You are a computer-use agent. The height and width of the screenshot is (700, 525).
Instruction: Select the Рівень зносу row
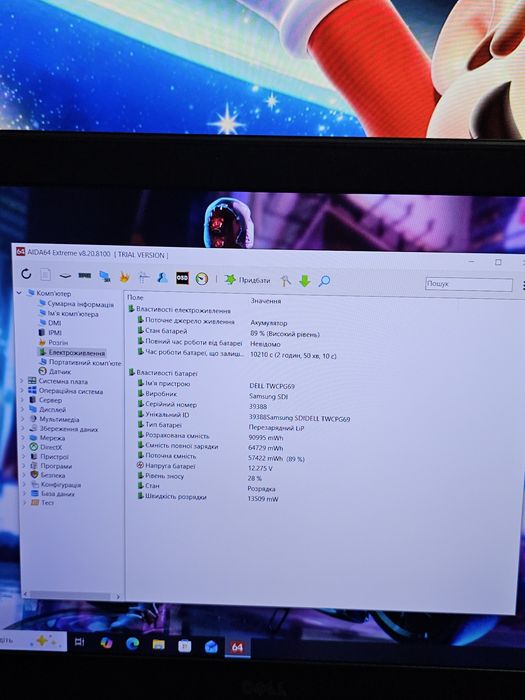(161, 476)
